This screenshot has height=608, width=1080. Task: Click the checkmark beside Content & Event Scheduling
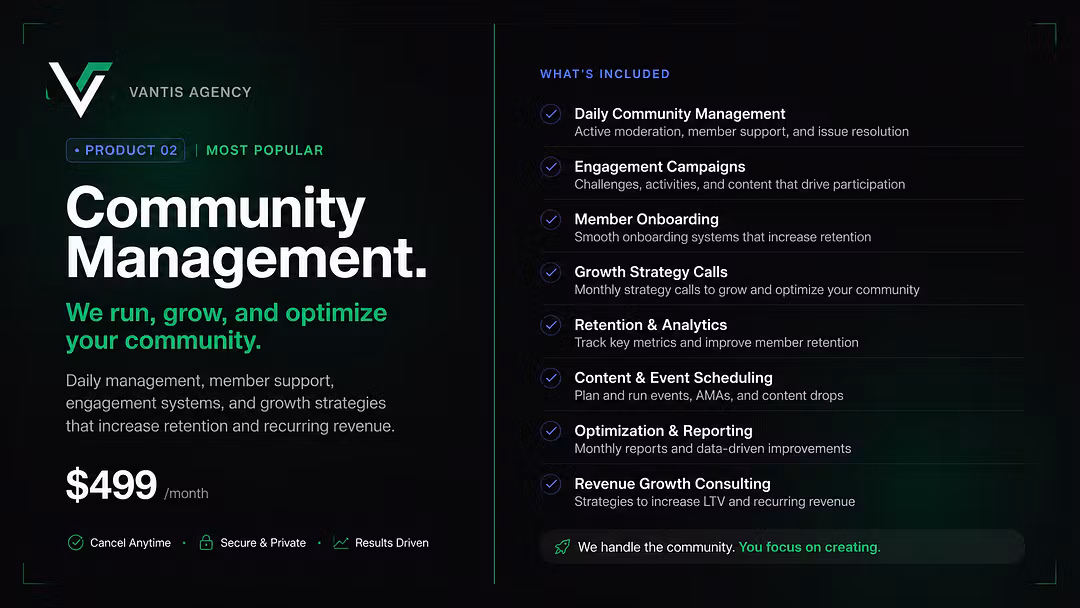(x=550, y=378)
